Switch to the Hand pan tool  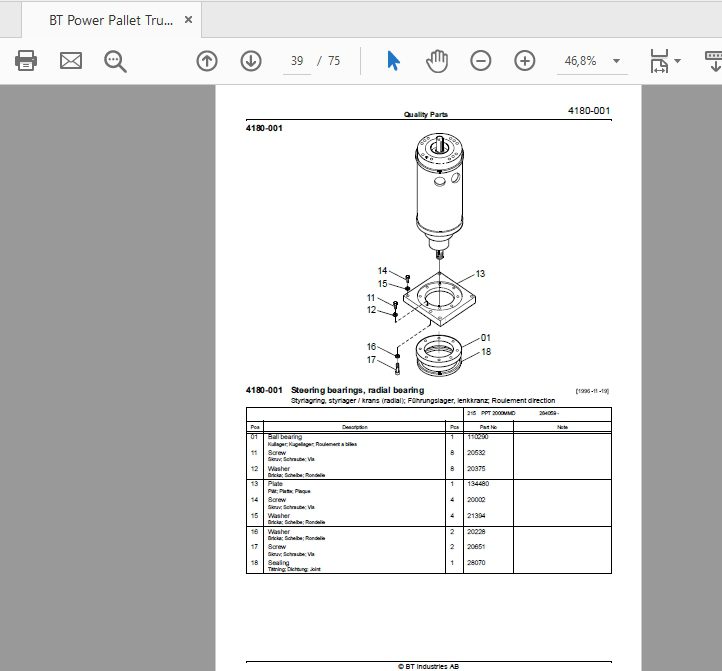click(437, 61)
